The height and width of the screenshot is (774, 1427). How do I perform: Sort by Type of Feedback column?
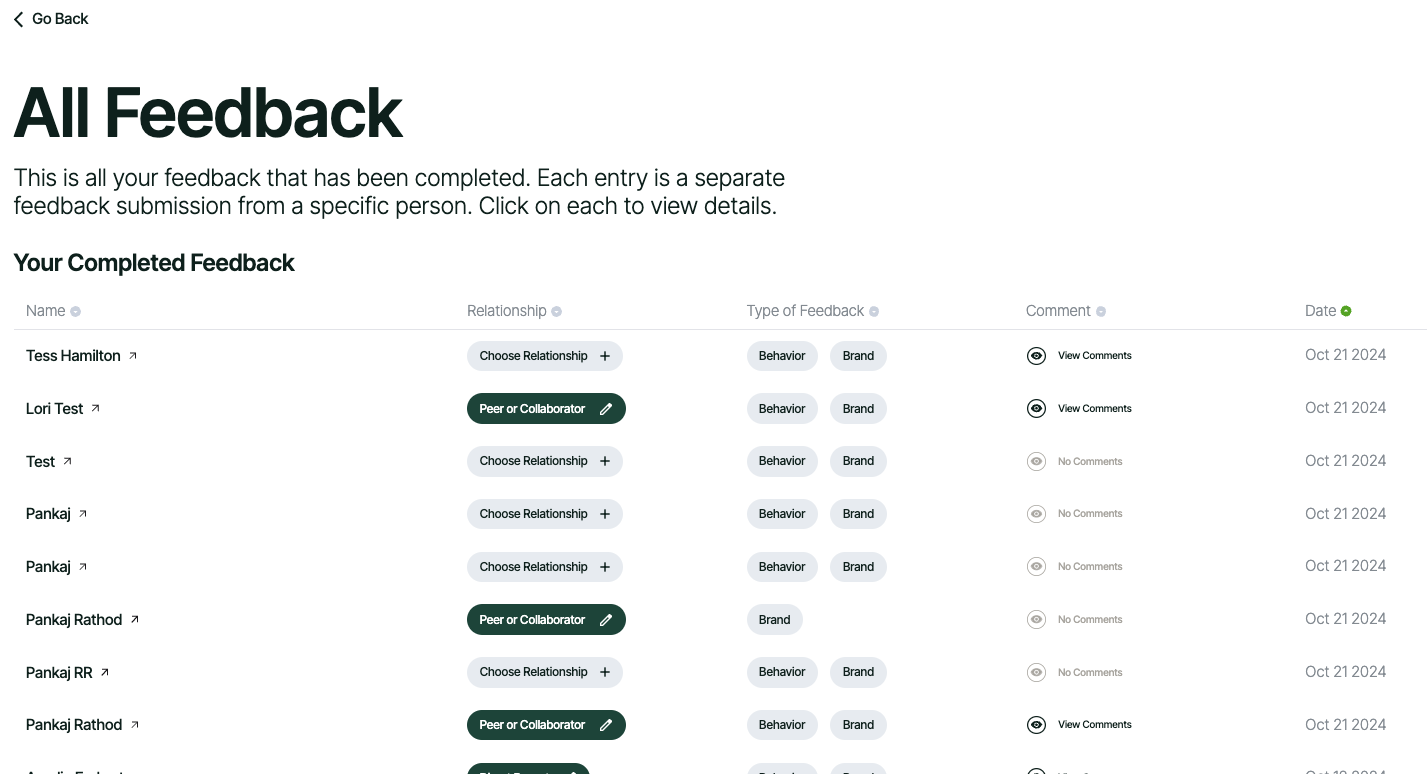(805, 311)
